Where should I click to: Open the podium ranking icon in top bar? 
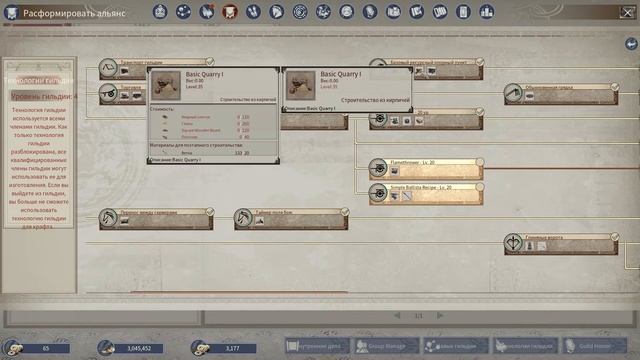(487, 12)
